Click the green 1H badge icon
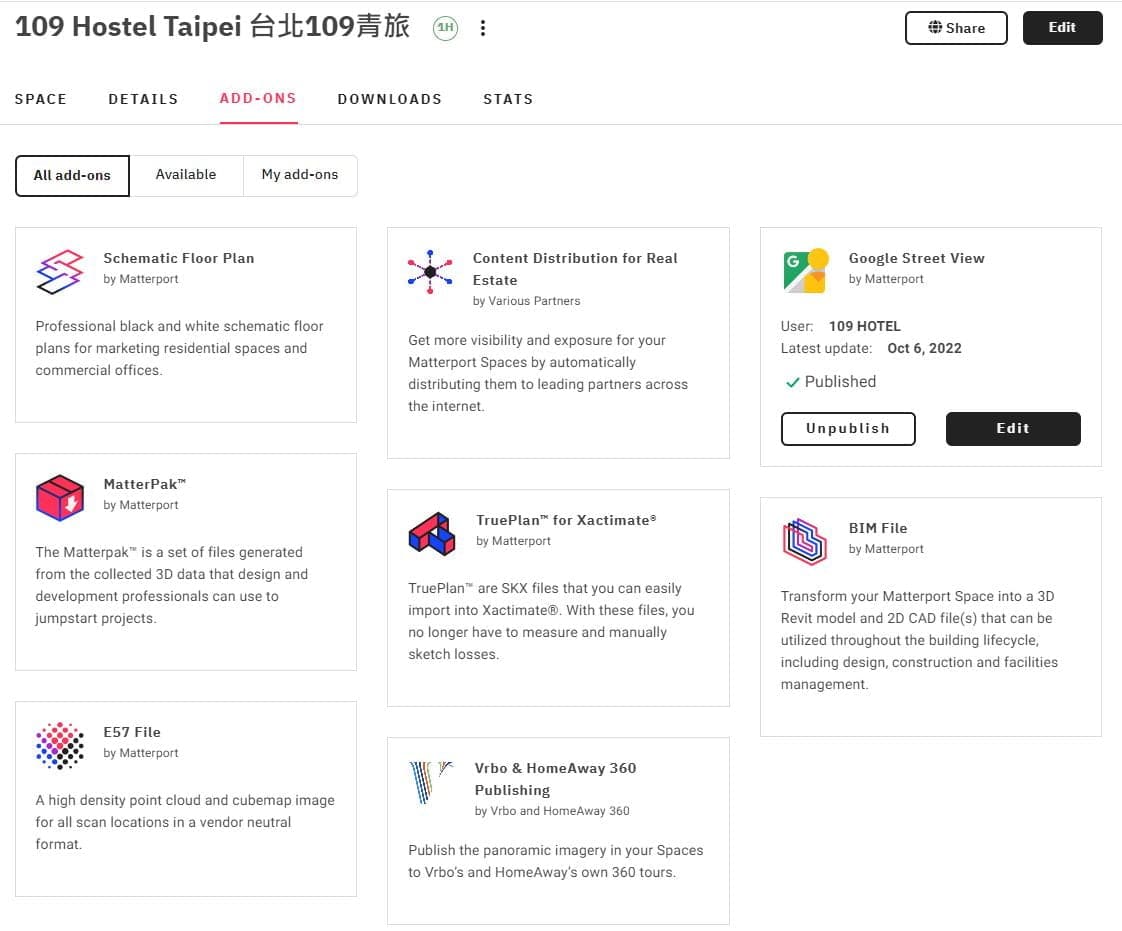Screen dimensions: 1122x931 pyautogui.click(x=445, y=28)
